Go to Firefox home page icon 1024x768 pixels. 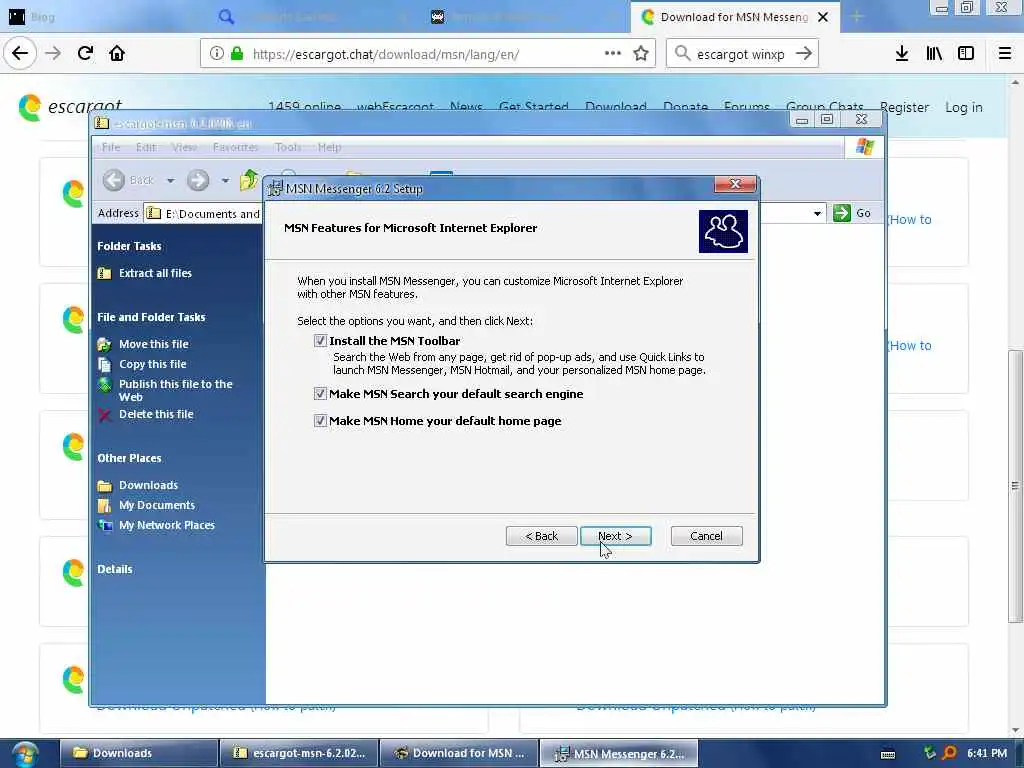point(117,53)
